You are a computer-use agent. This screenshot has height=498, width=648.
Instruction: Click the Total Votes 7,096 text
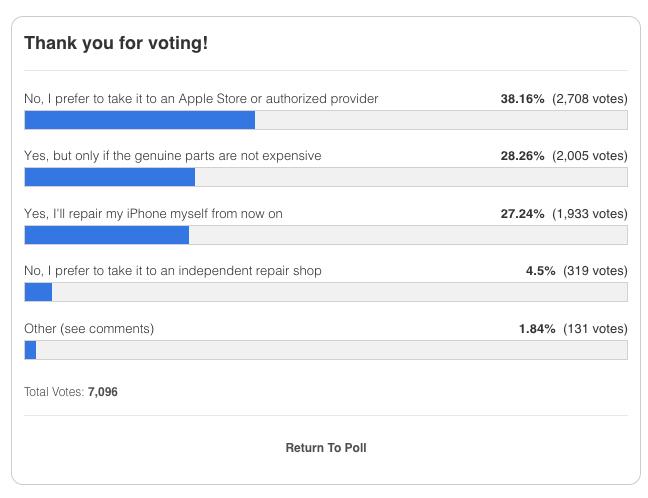coord(71,391)
